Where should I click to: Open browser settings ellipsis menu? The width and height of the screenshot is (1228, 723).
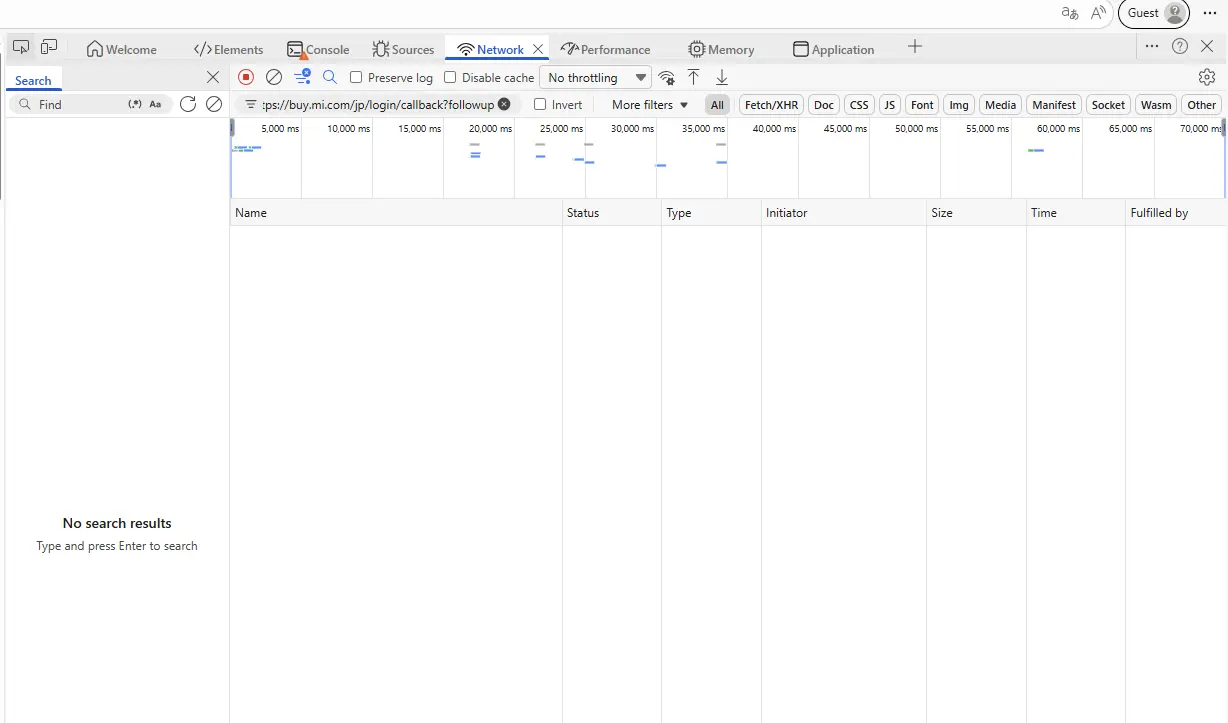click(1210, 13)
